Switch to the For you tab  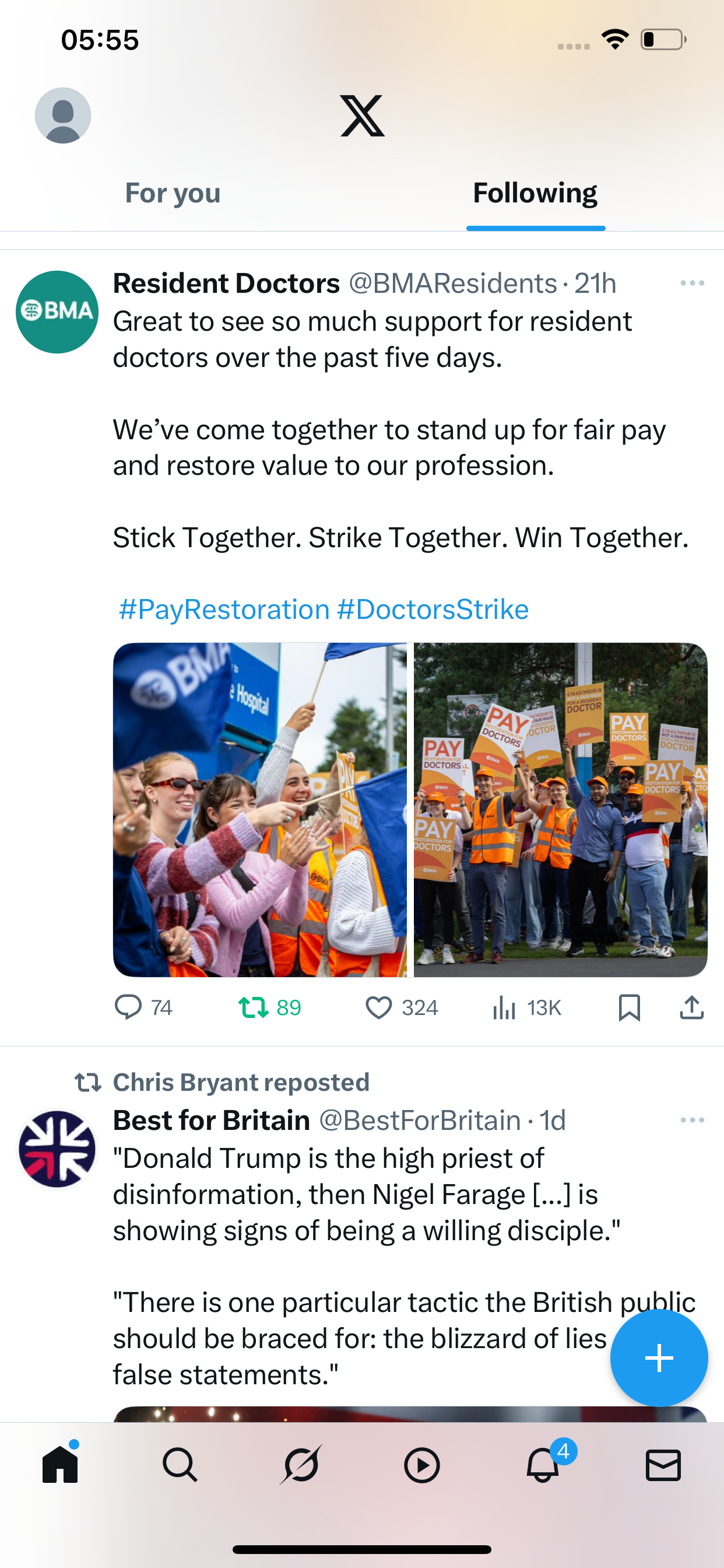tap(173, 193)
